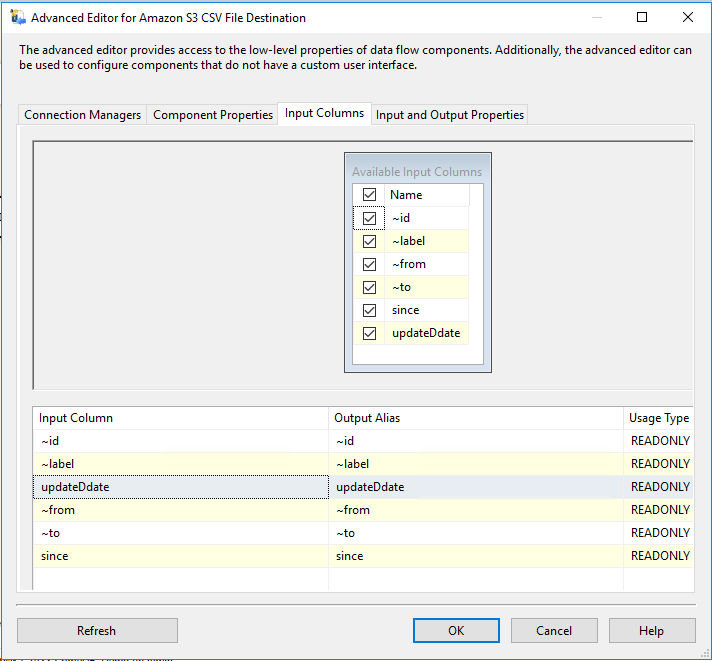This screenshot has height=661, width=712.
Task: Toggle the Name select-all checkbox
Action: click(x=369, y=195)
